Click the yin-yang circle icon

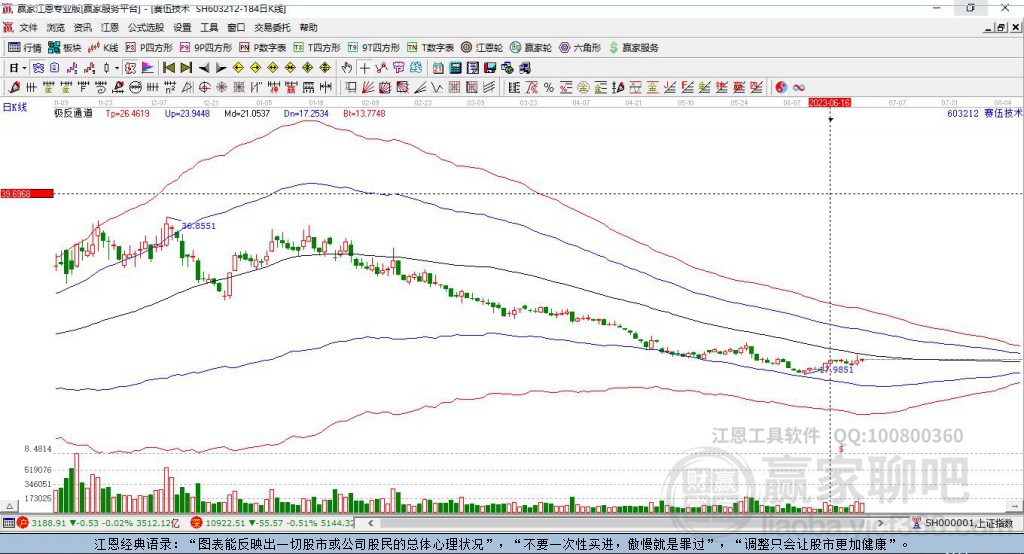tap(781, 87)
